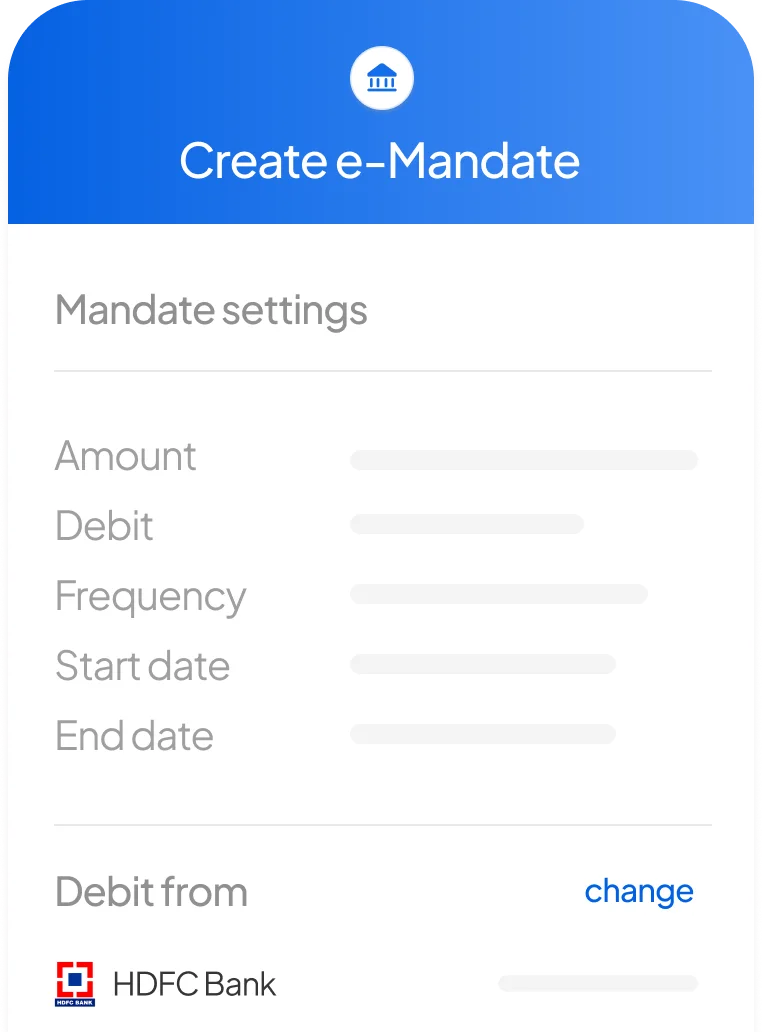Click the HDFC Bank account number placeholder
Screen dimensions: 762x1032
coord(597,983)
